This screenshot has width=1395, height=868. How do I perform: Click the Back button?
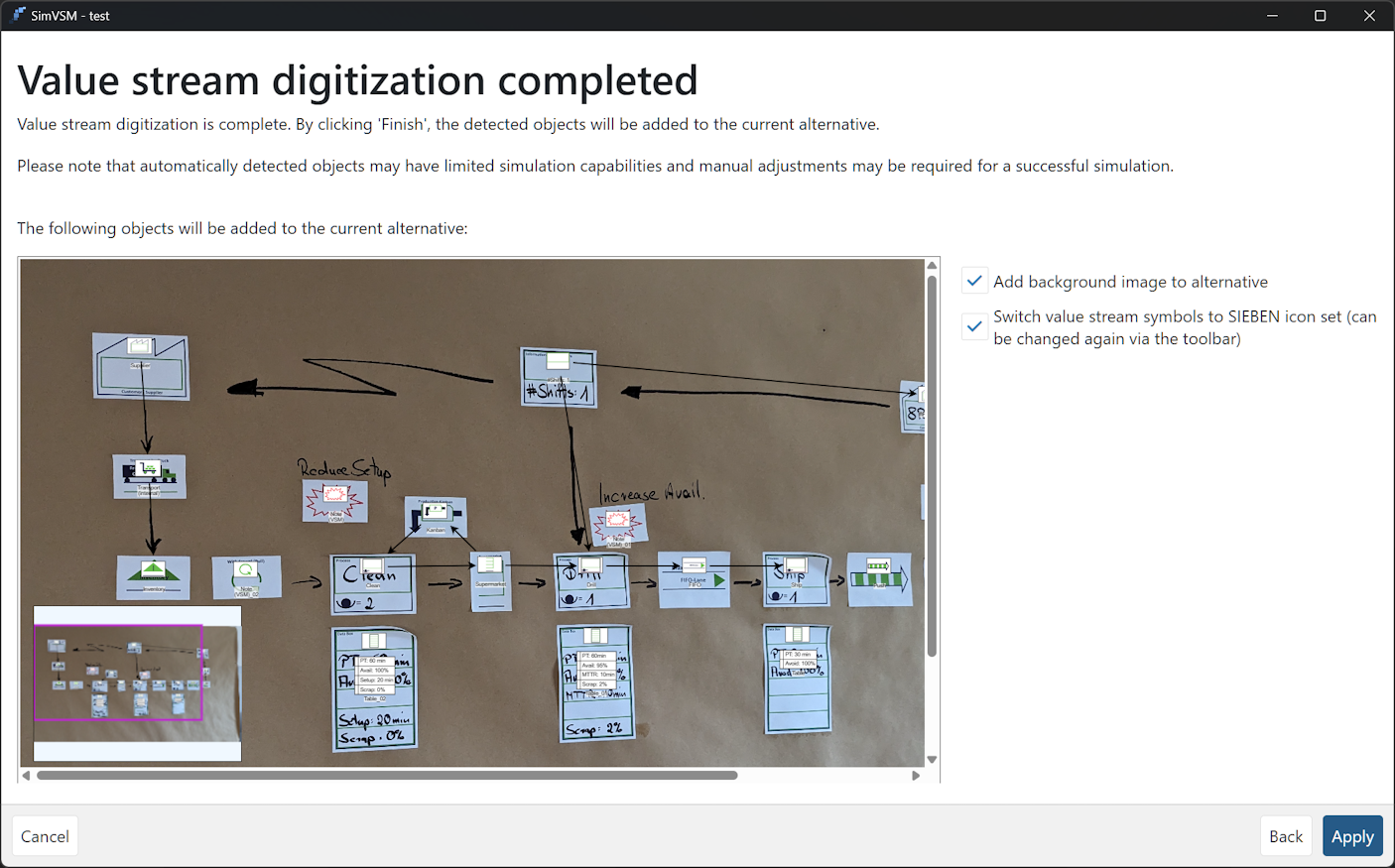[x=1285, y=836]
